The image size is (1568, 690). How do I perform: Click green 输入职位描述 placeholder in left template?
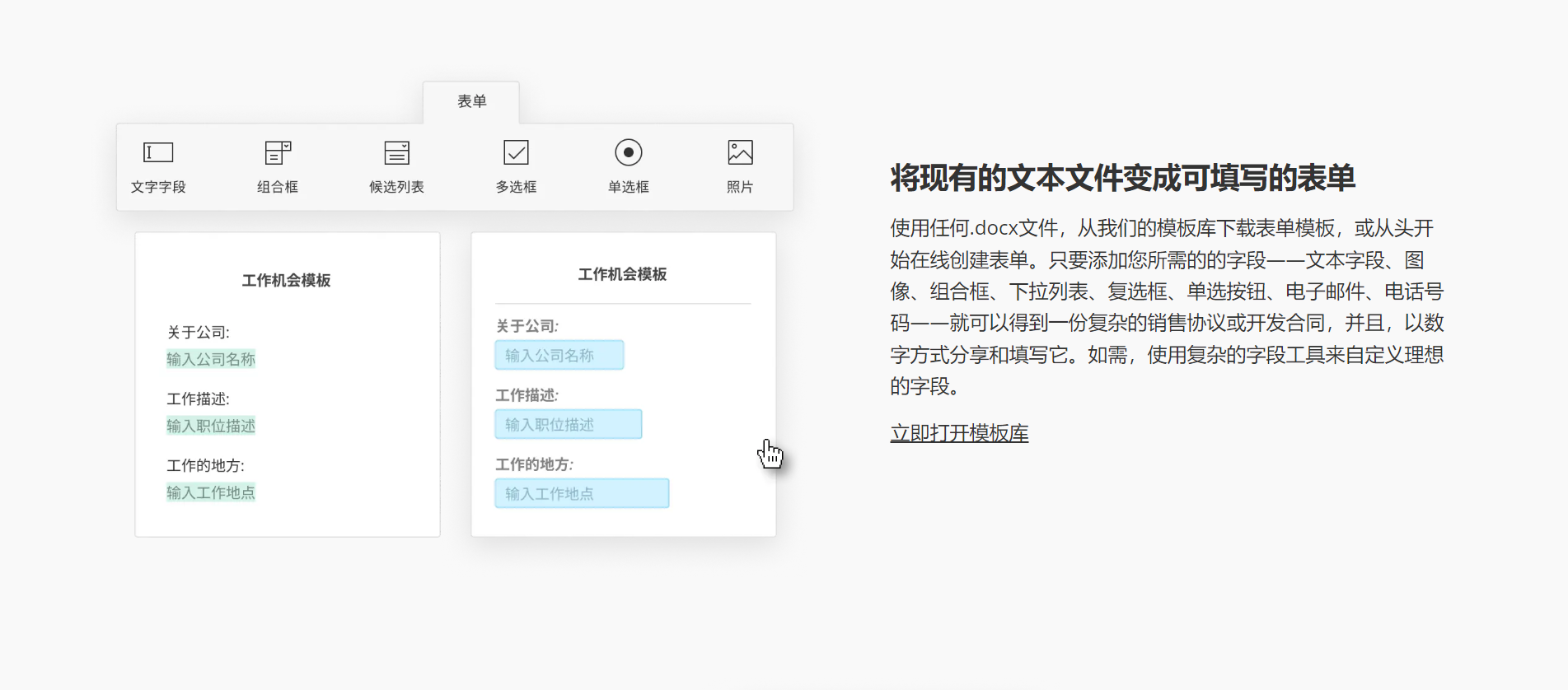[211, 426]
